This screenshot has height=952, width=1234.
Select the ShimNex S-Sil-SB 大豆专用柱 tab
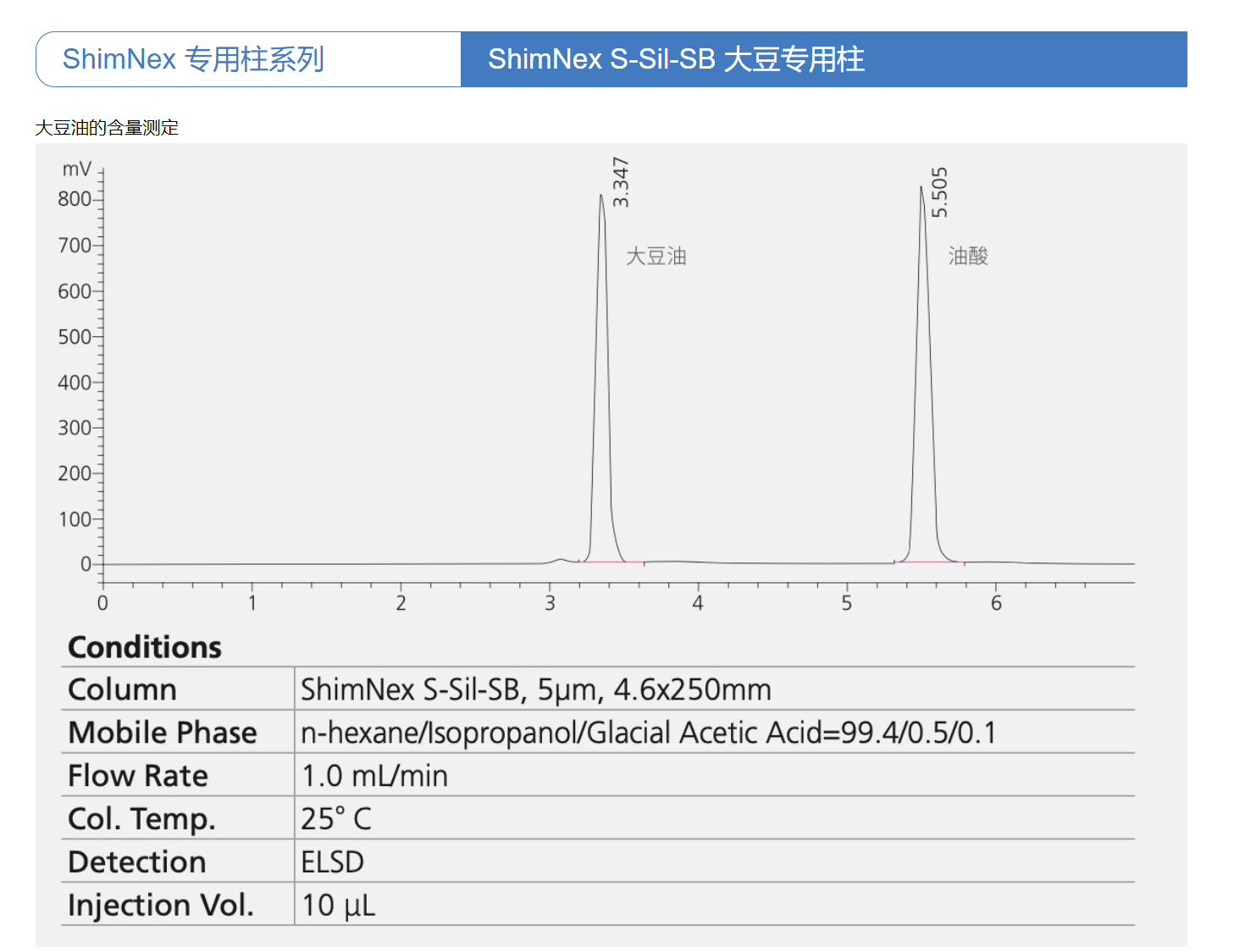tap(676, 59)
